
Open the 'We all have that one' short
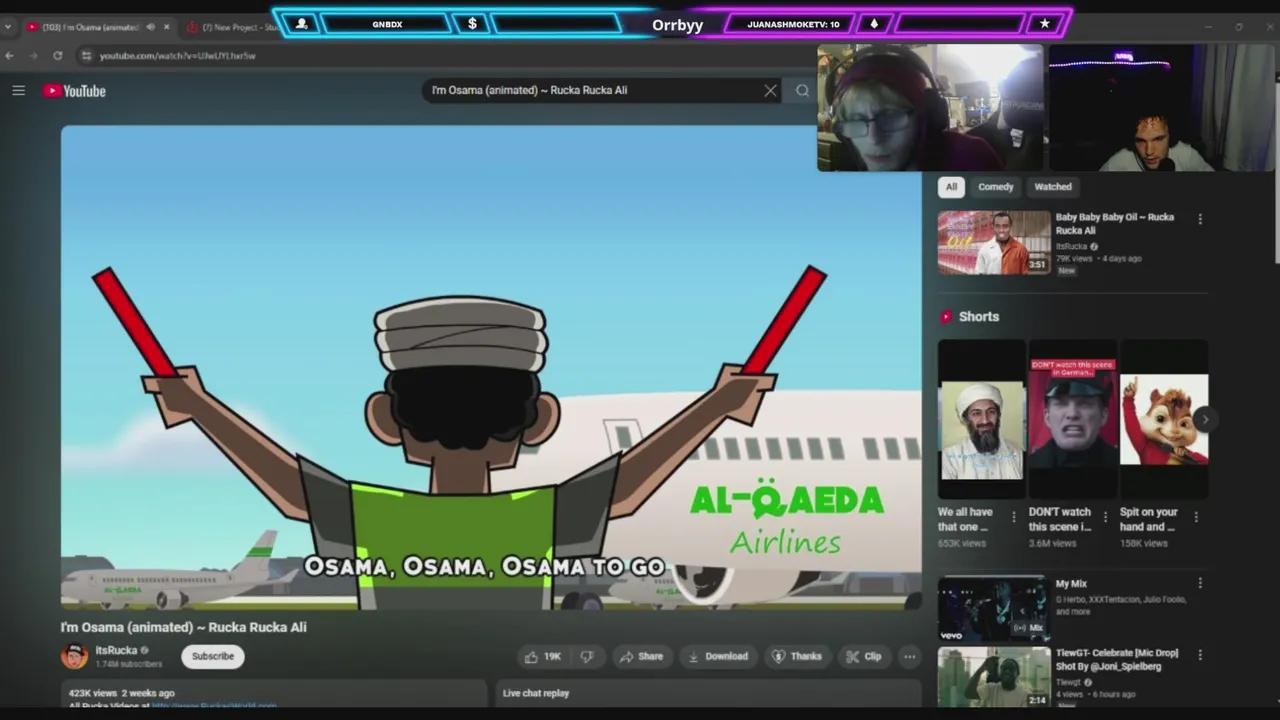982,420
